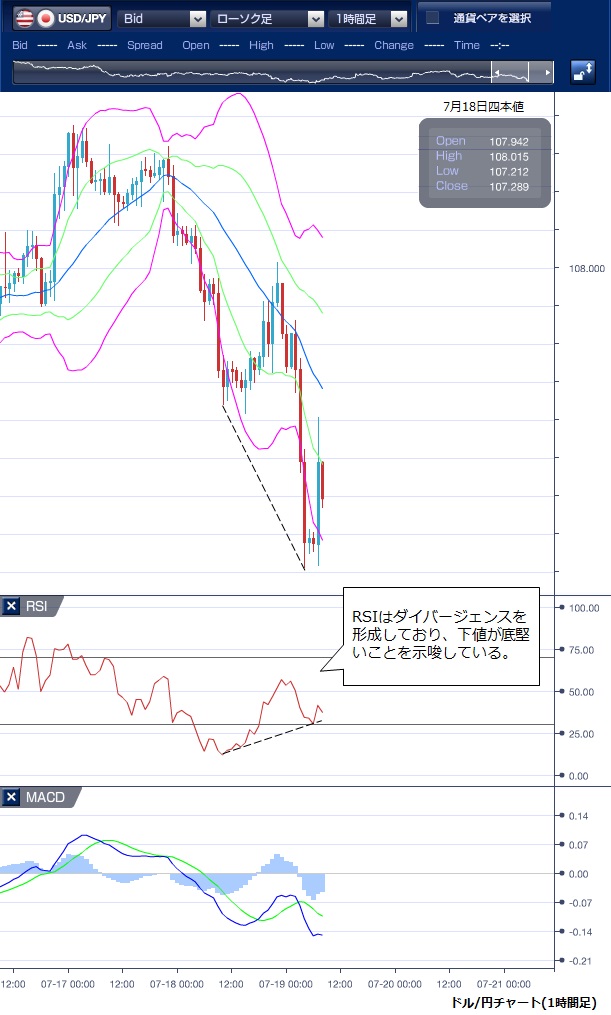611x1015 pixels.
Task: Open the Bid price type dropdown
Action: pos(162,18)
